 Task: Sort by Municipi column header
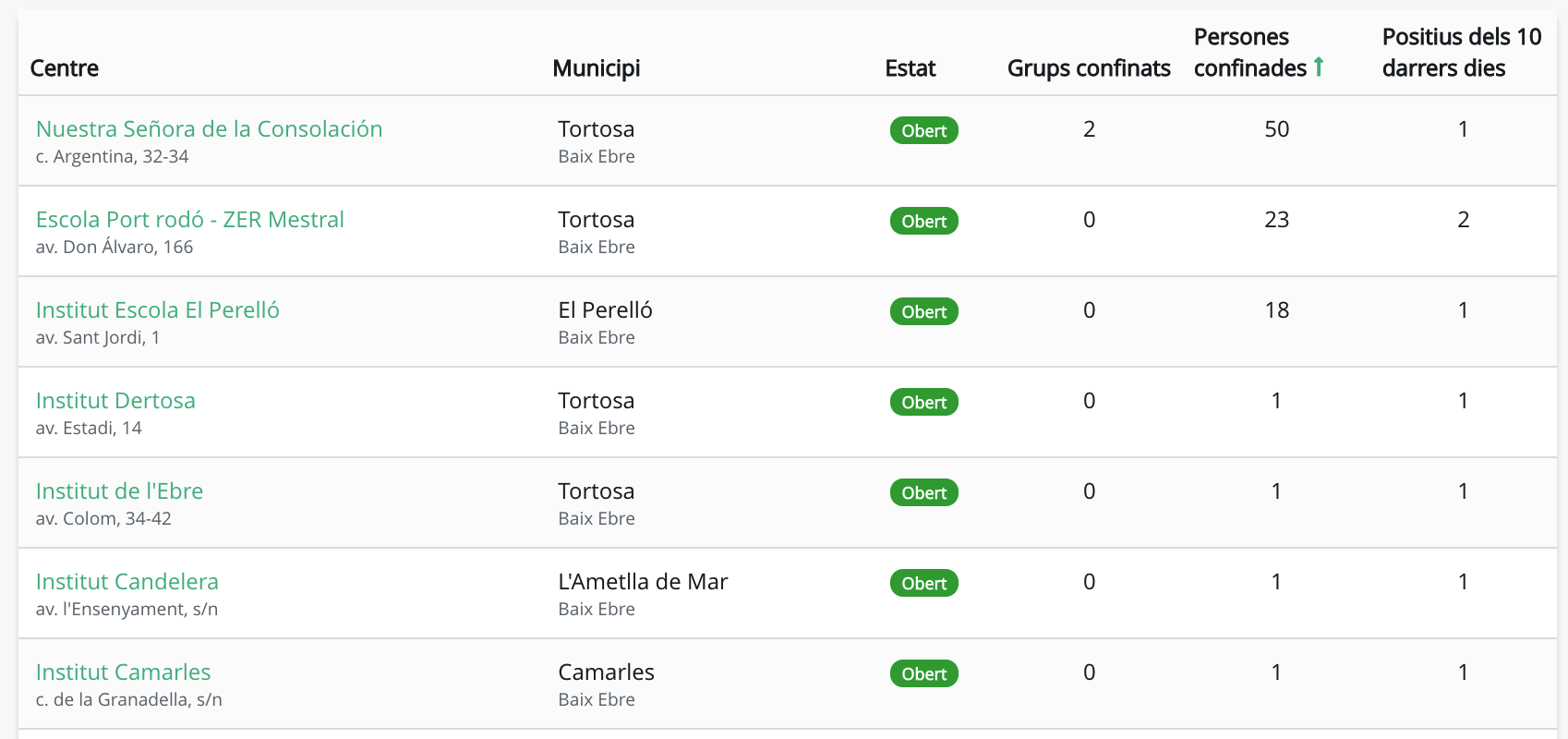[597, 68]
